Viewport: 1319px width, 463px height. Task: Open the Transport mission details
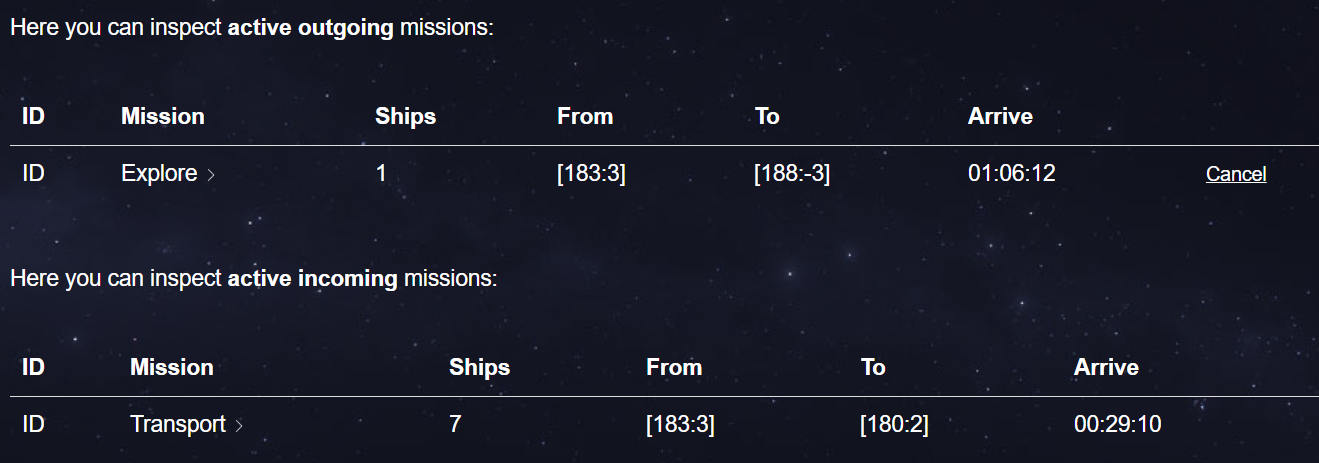178,425
